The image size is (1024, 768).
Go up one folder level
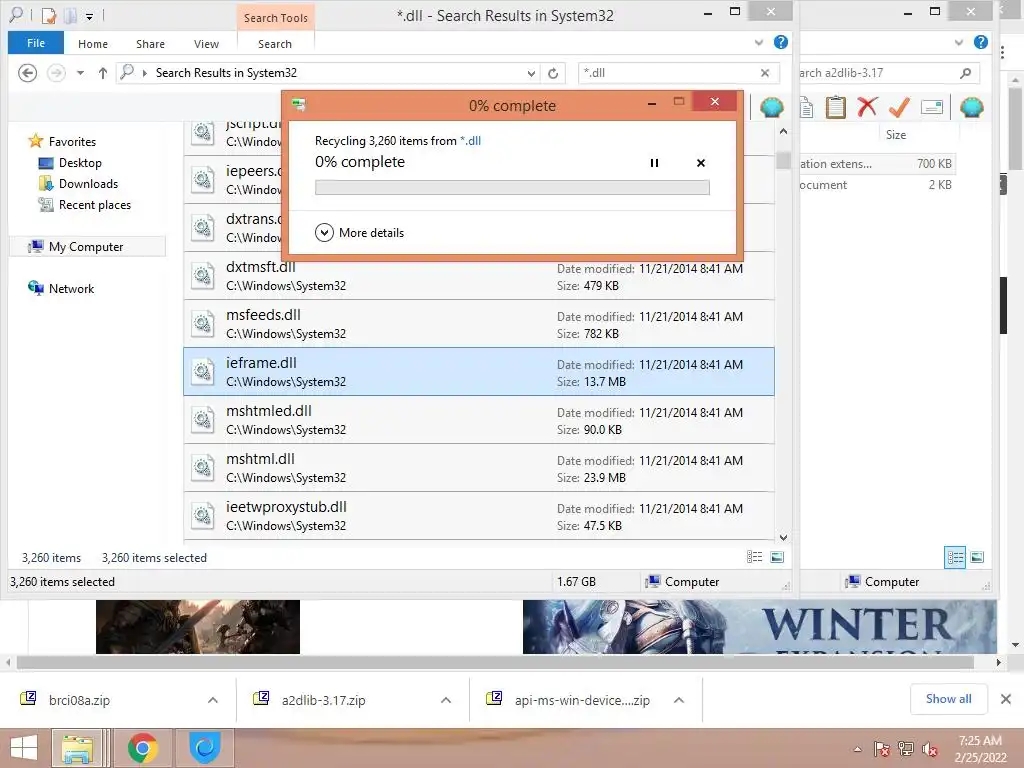click(x=103, y=73)
